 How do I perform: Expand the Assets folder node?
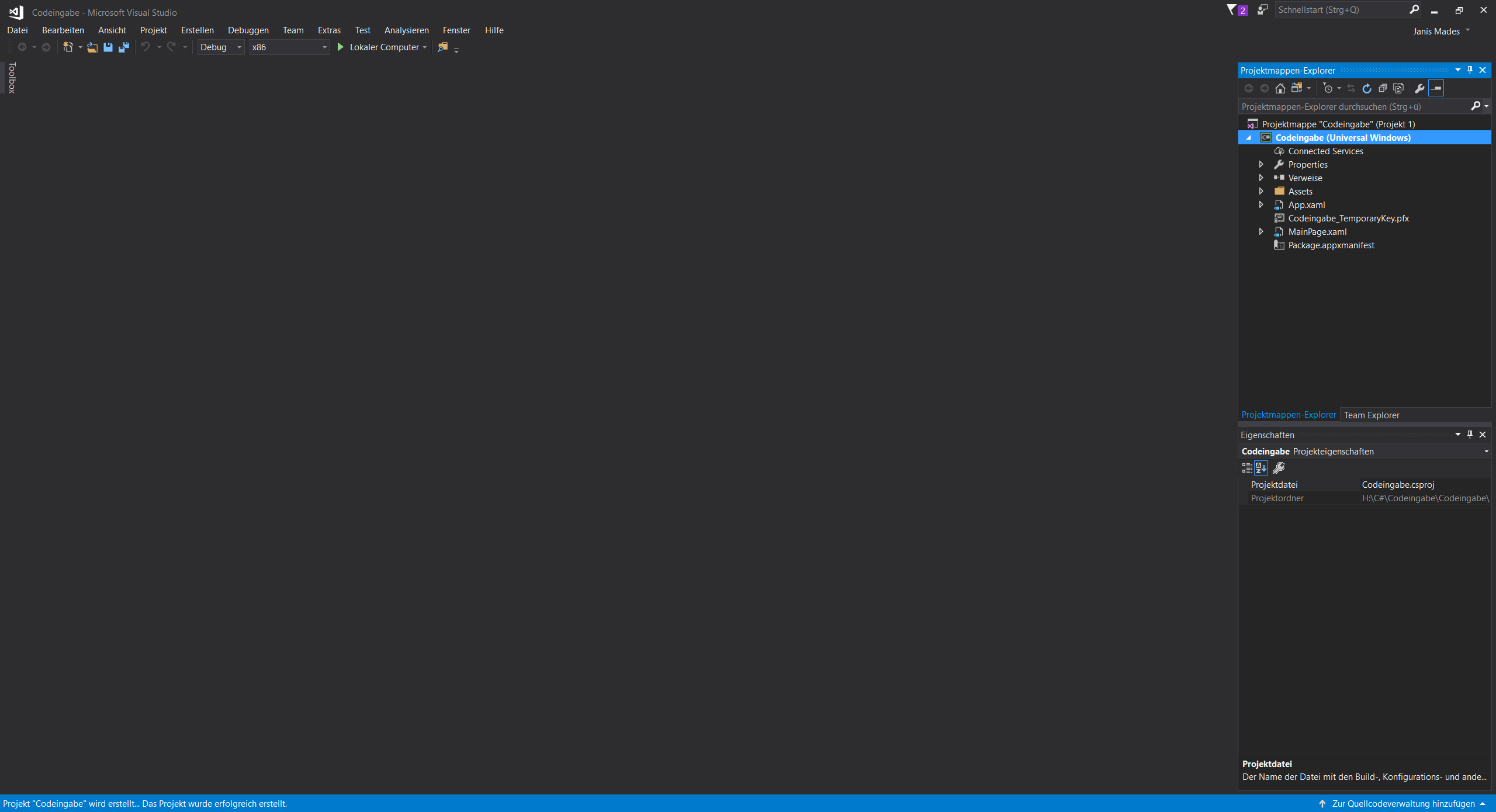[1261, 192]
